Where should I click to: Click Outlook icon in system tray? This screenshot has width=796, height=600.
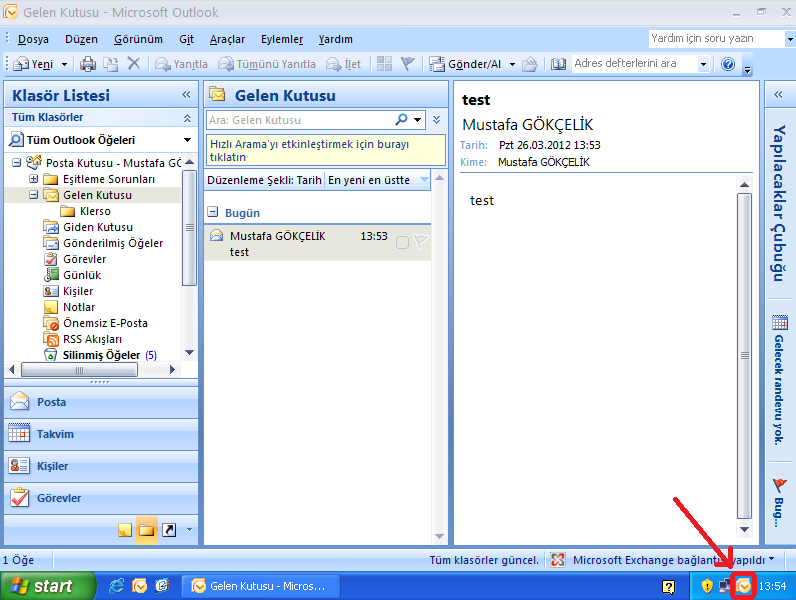click(743, 586)
